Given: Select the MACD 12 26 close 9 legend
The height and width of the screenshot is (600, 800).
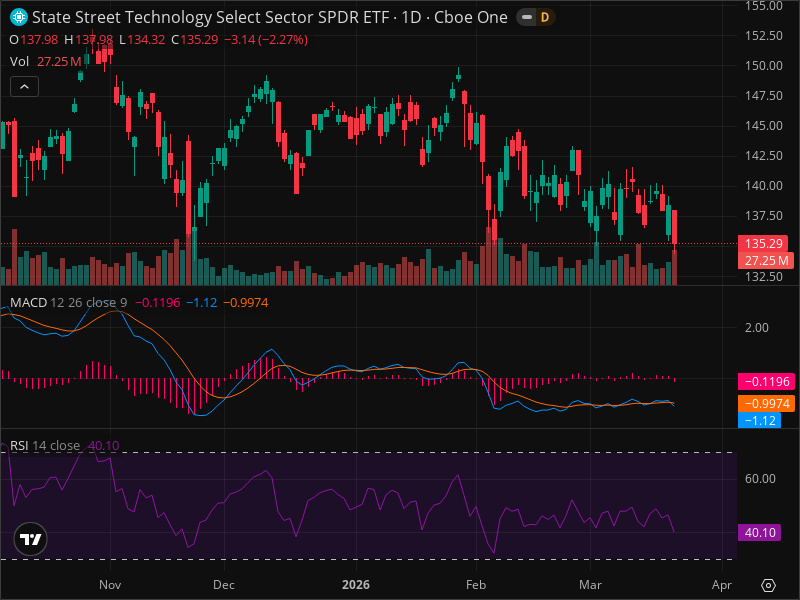Looking at the screenshot, I should tap(68, 303).
